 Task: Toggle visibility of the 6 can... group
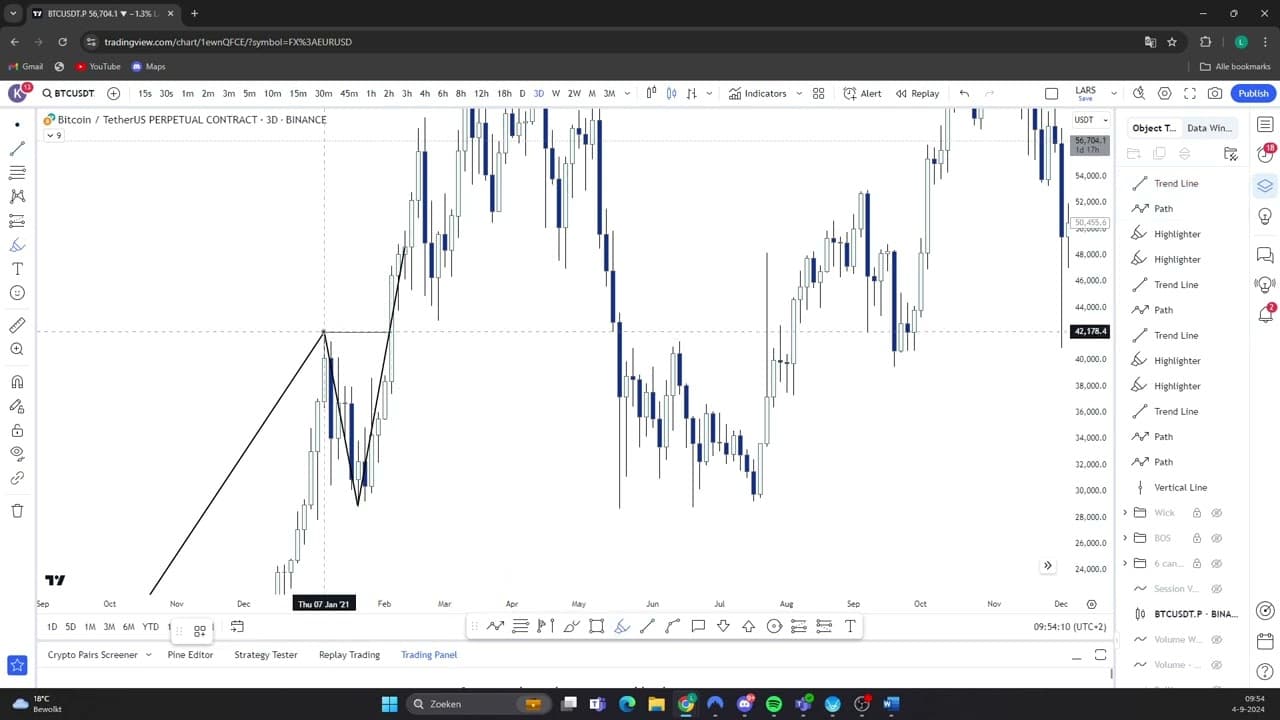click(x=1217, y=563)
